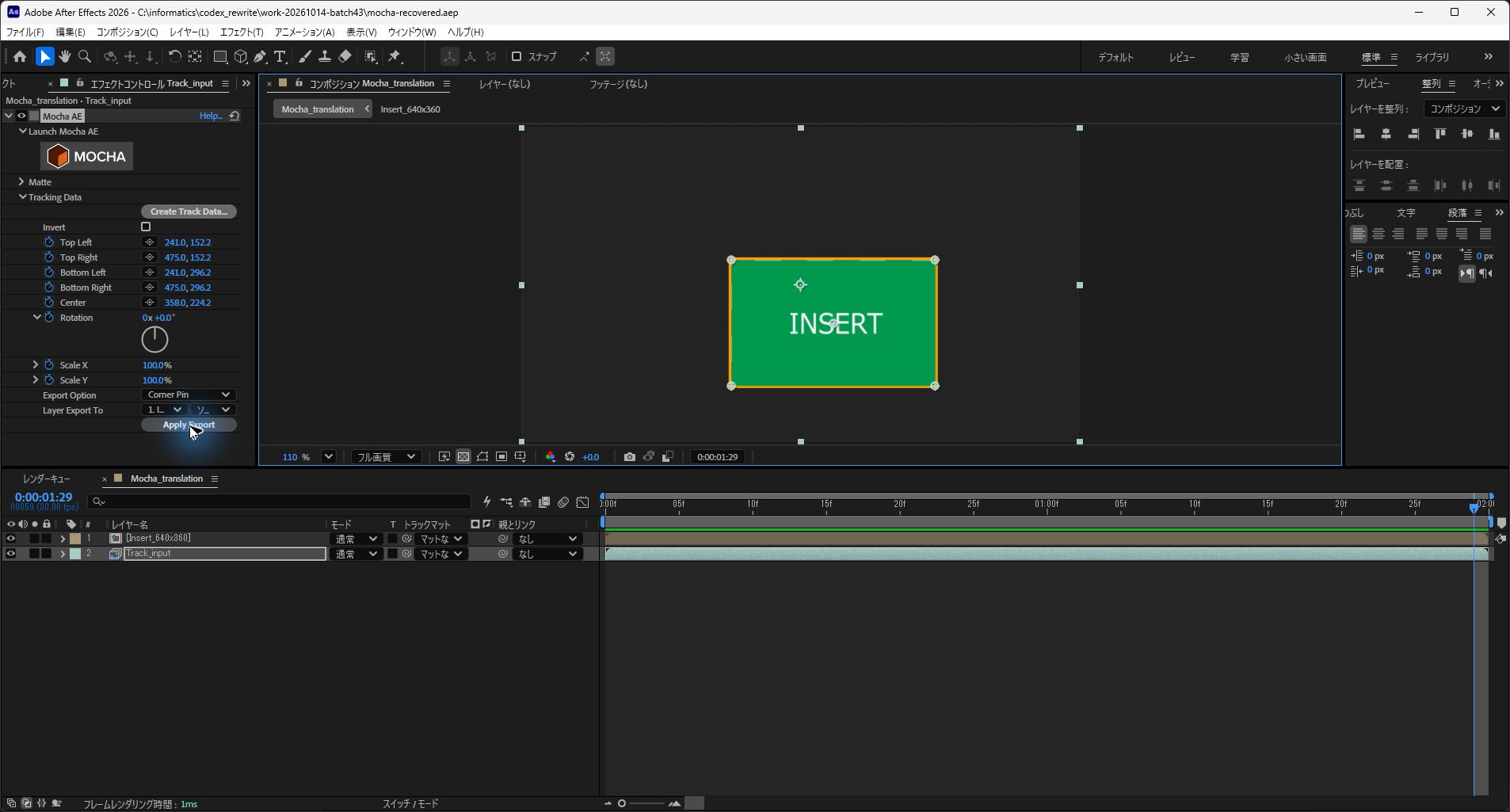Expand the Matte section
The height and width of the screenshot is (812, 1510).
click(21, 182)
